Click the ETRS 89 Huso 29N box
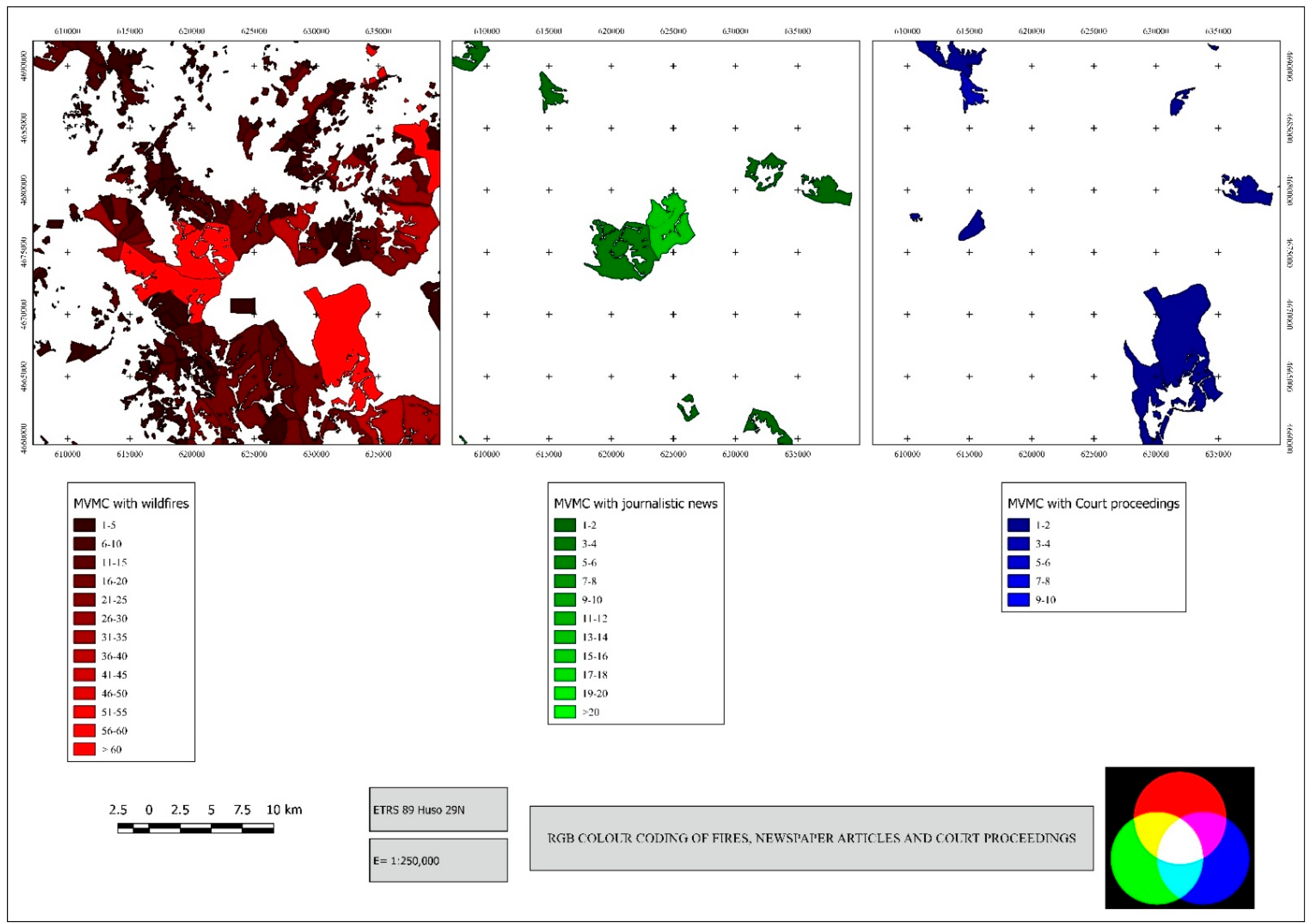1310x924 pixels. pyautogui.click(x=438, y=810)
